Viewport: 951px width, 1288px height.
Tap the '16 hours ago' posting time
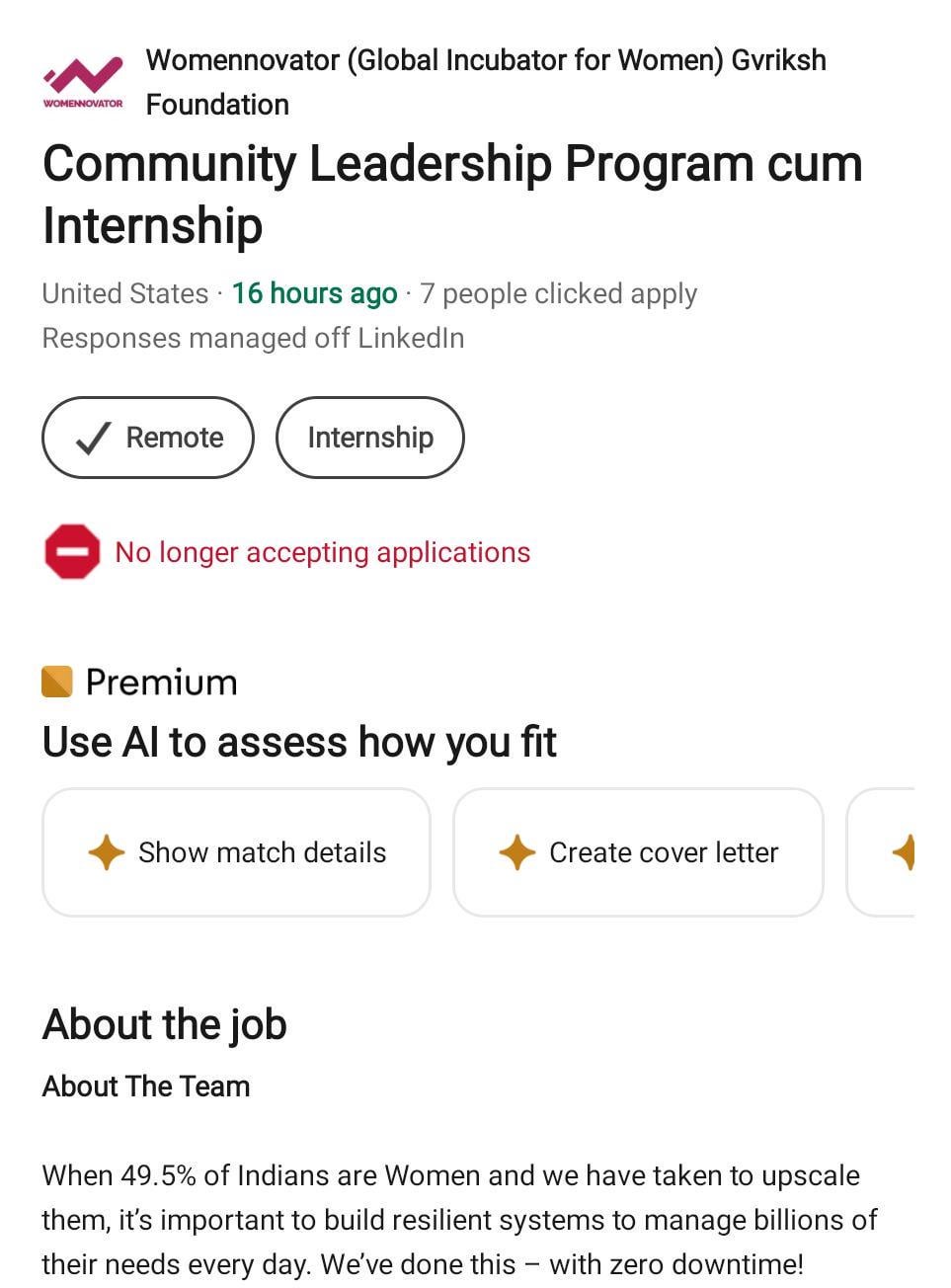click(314, 293)
